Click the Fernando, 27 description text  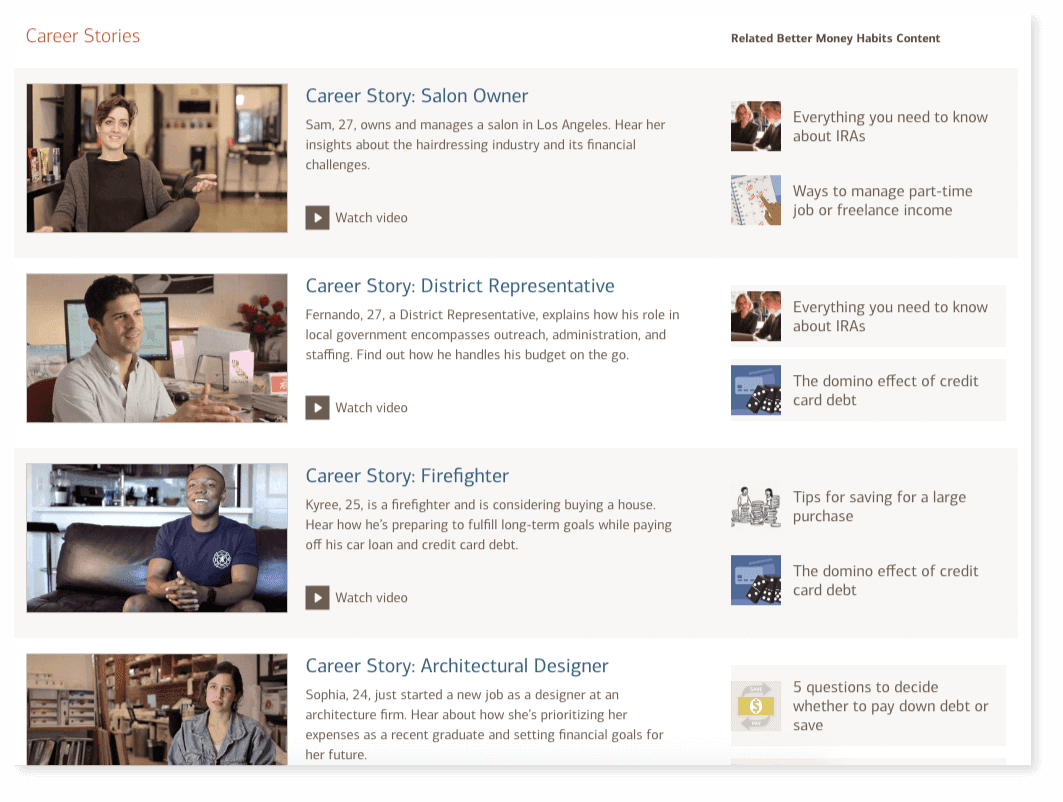click(x=492, y=334)
